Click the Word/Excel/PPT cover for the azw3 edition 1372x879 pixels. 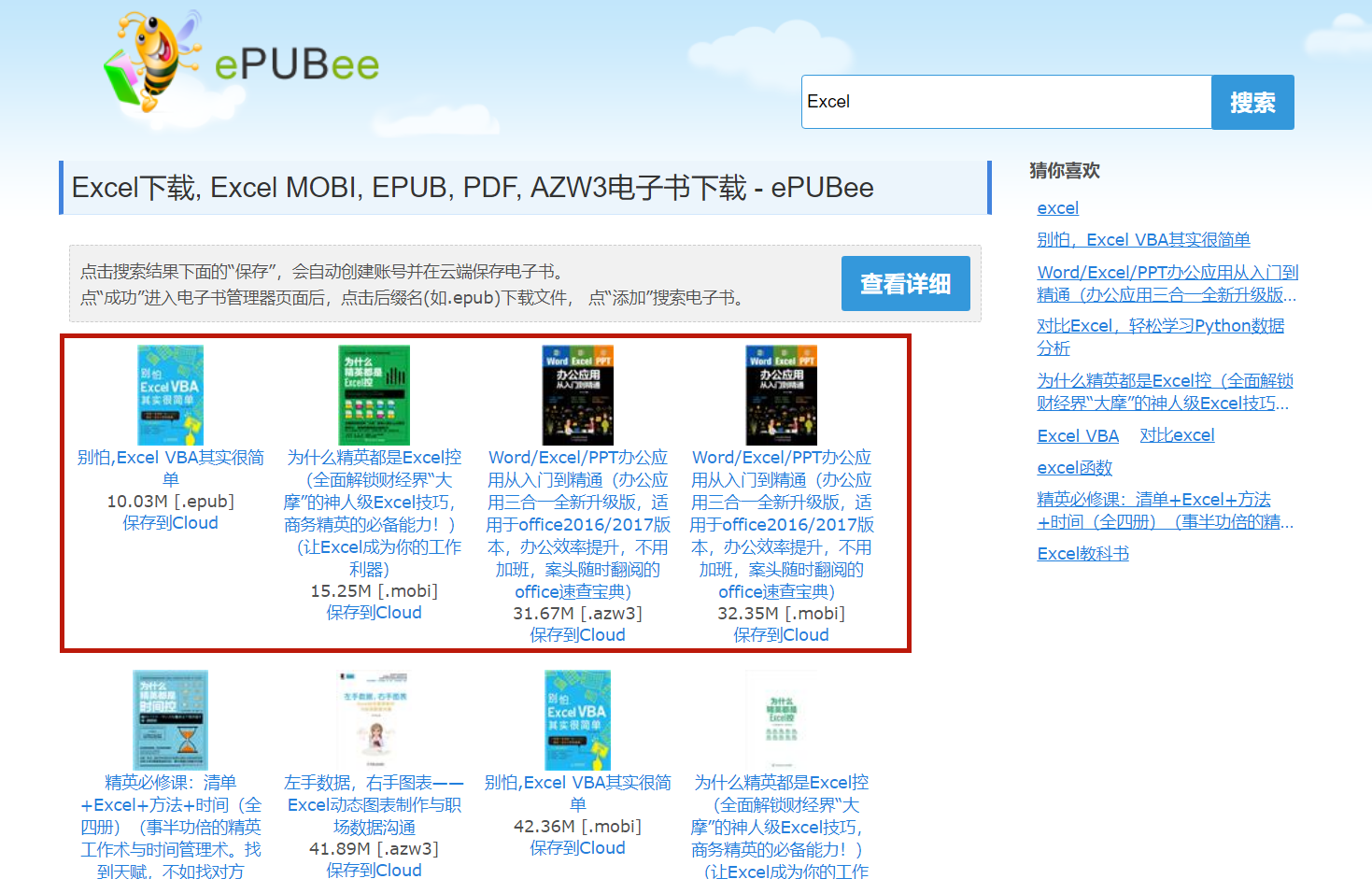point(577,395)
